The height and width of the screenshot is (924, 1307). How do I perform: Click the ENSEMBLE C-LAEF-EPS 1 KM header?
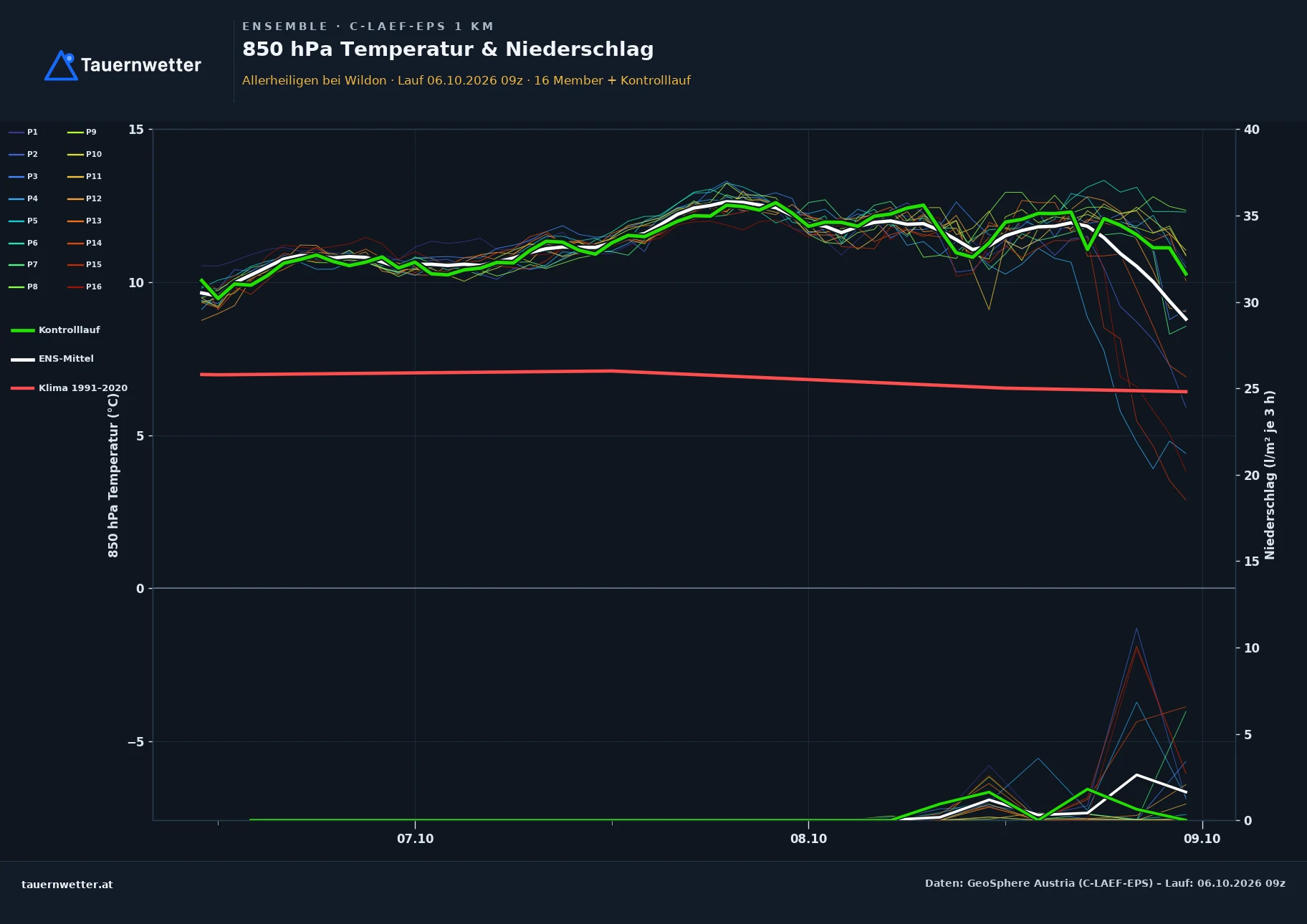point(368,27)
